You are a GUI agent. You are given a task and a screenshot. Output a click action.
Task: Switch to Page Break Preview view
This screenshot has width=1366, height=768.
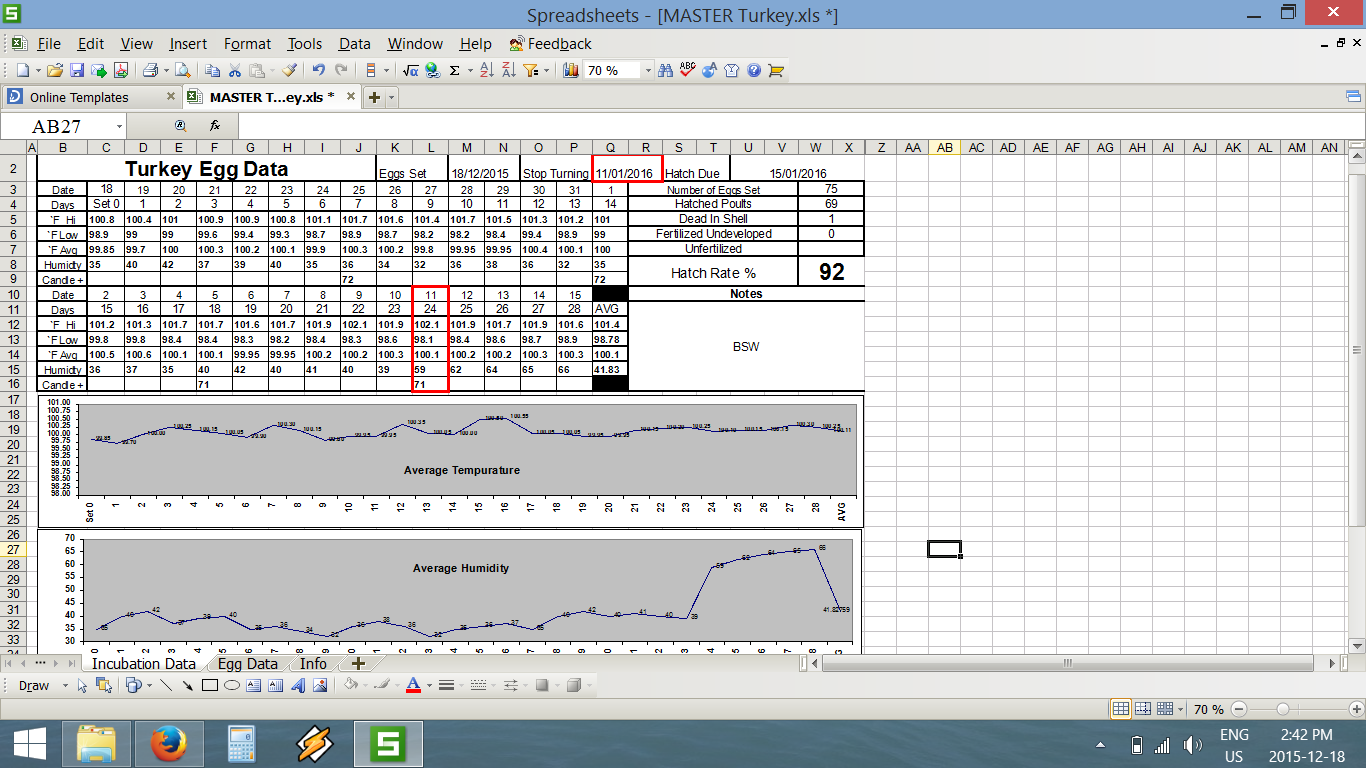pyautogui.click(x=1142, y=709)
